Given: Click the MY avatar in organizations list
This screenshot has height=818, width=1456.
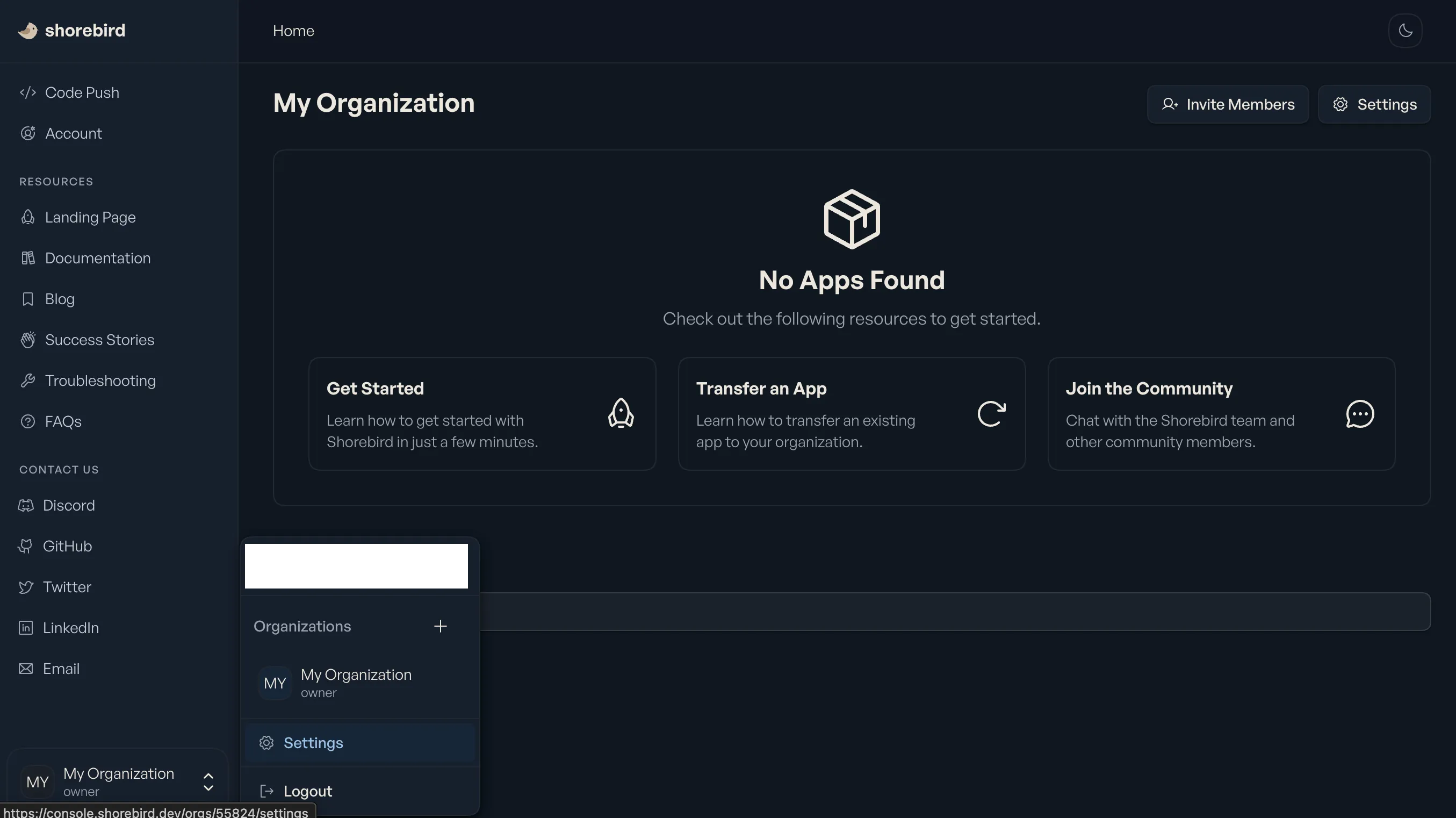Looking at the screenshot, I should pyautogui.click(x=275, y=684).
